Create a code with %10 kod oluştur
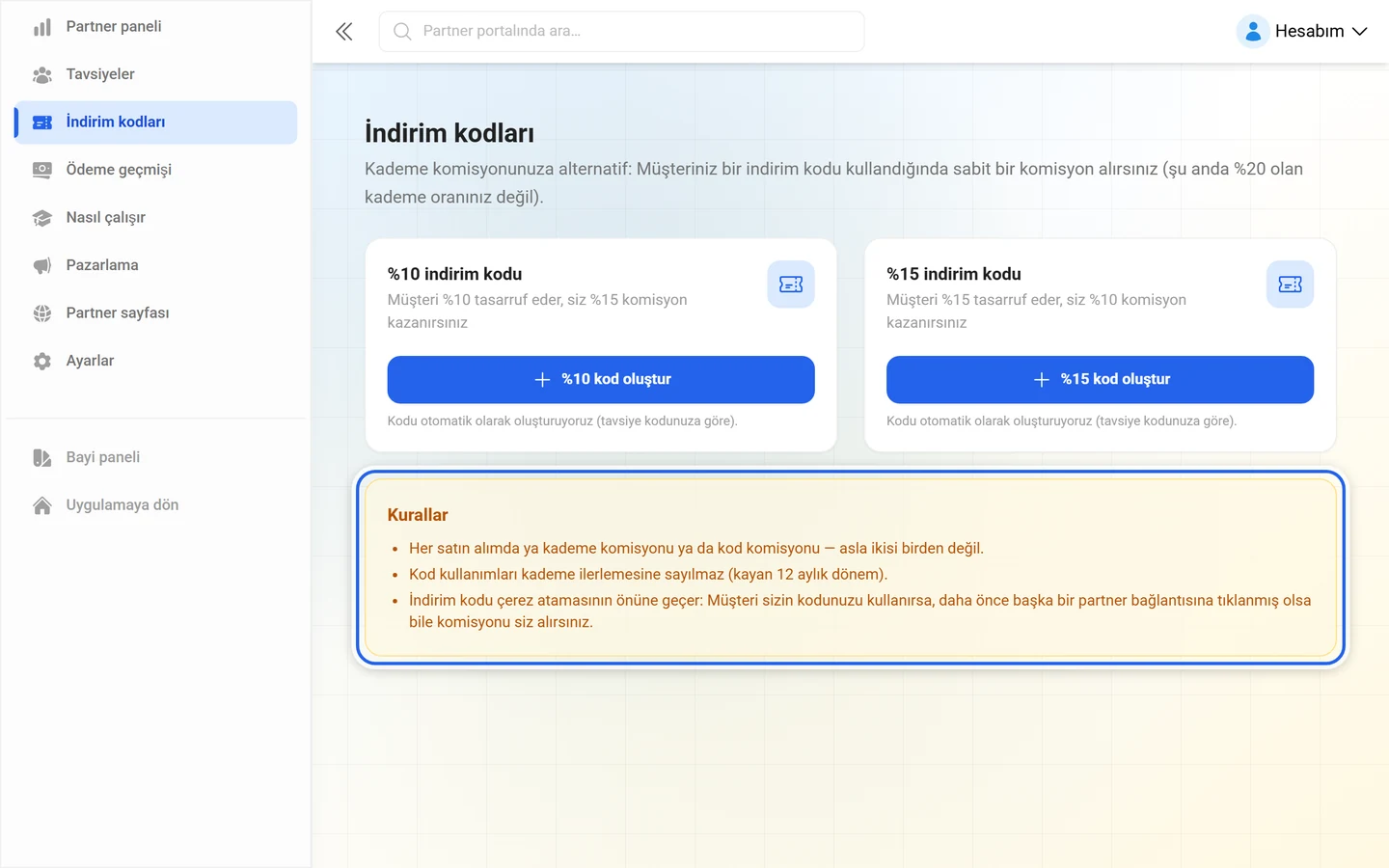This screenshot has width=1389, height=868. click(x=601, y=380)
